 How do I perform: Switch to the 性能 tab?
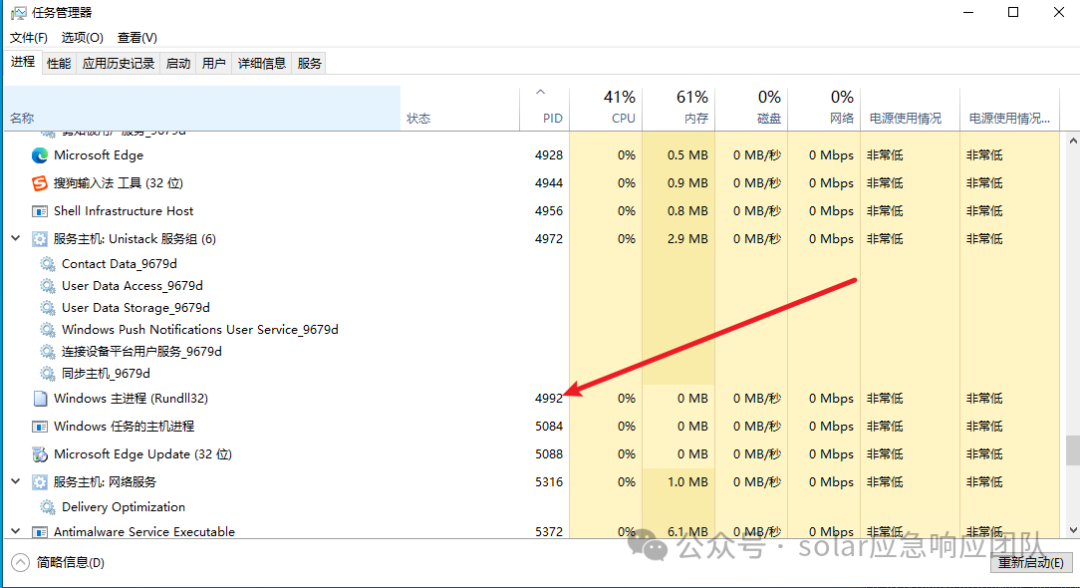[59, 63]
